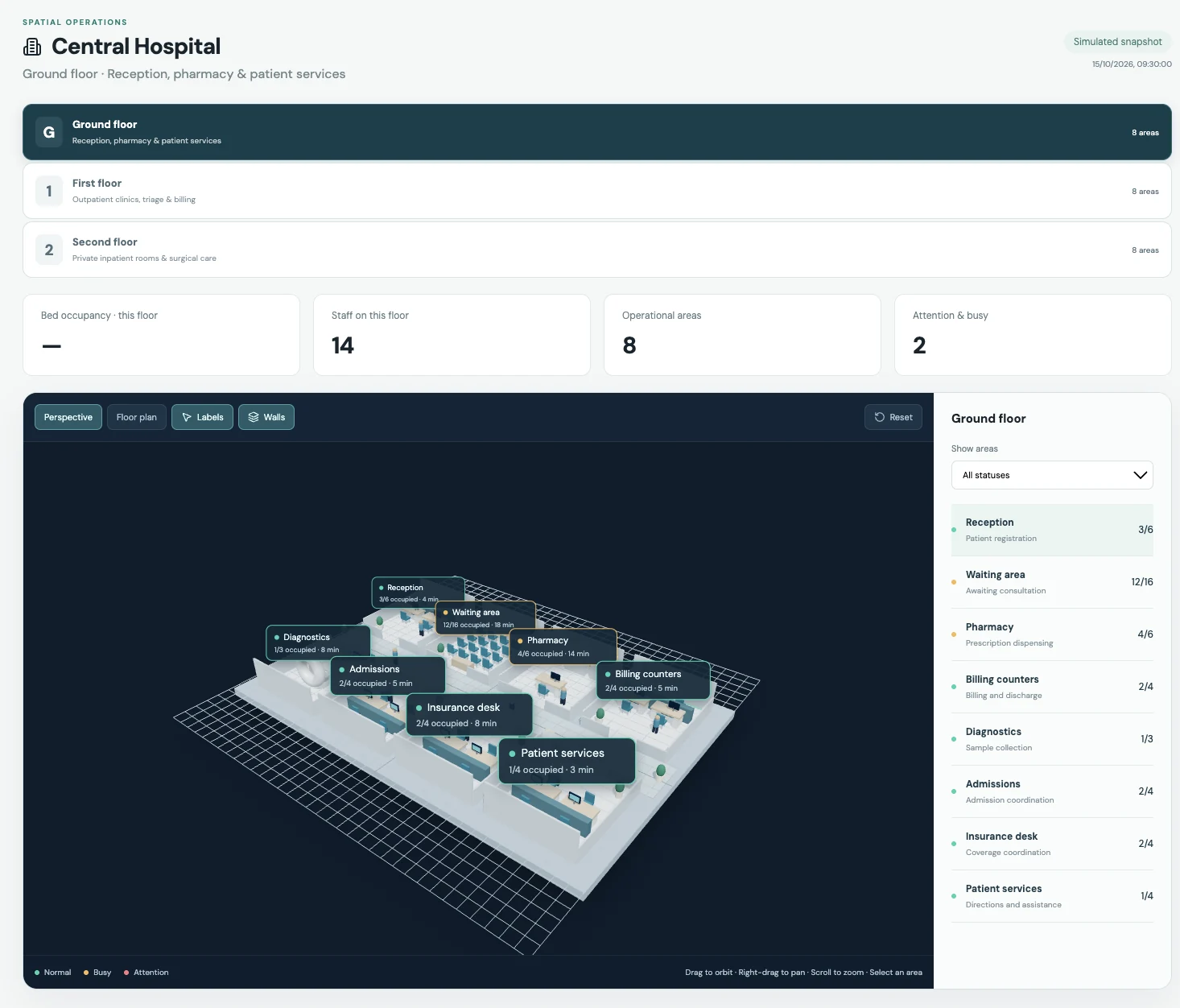Click the Billing counters label in 3D view
1180x1008 pixels.
point(653,680)
